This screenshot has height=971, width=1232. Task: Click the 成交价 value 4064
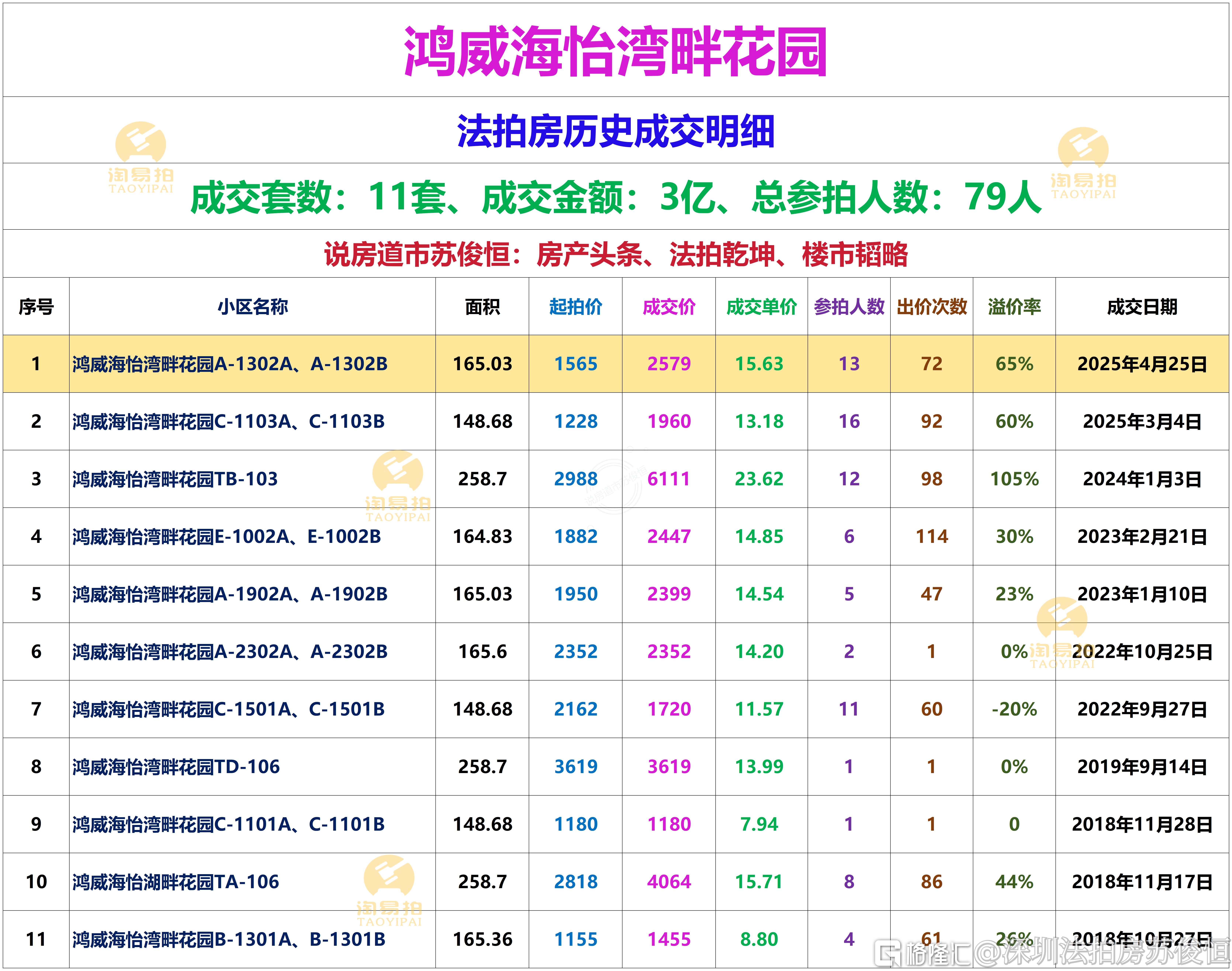click(669, 882)
